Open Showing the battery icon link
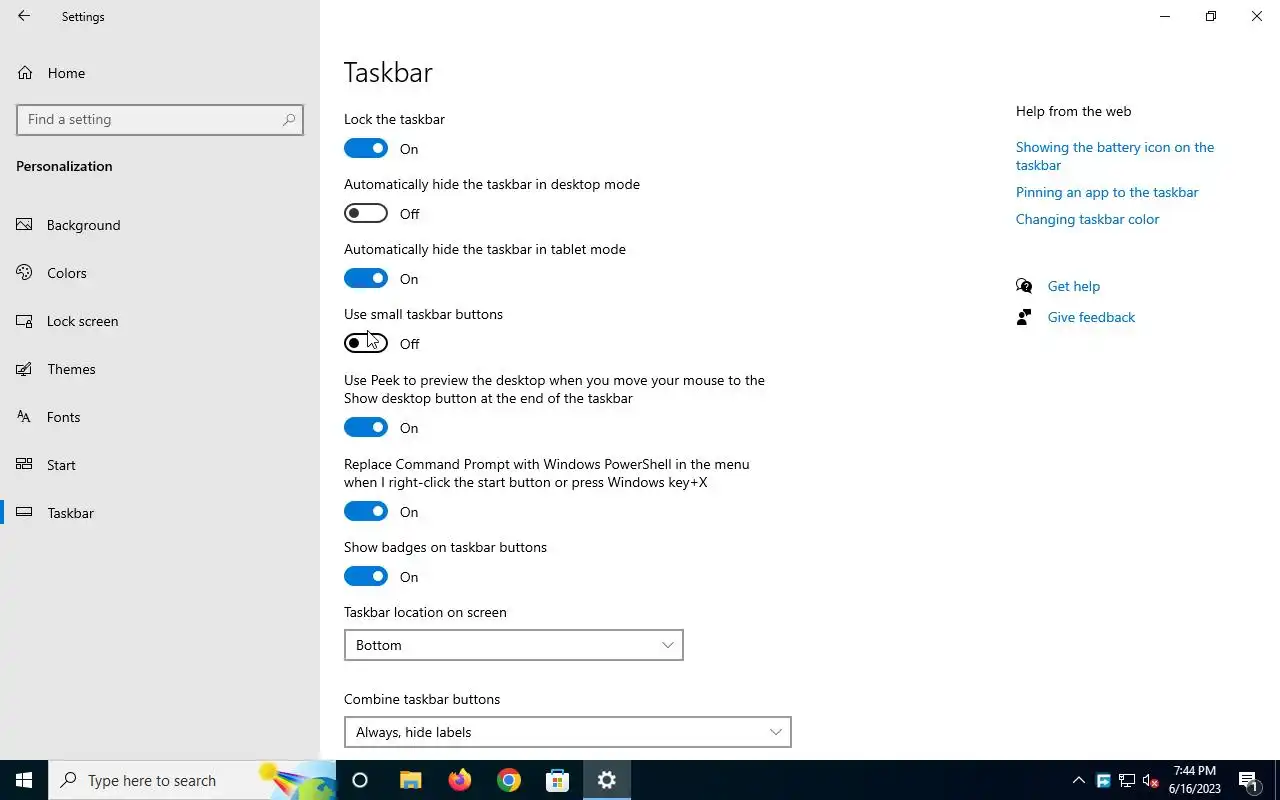This screenshot has width=1280, height=800. (1115, 156)
